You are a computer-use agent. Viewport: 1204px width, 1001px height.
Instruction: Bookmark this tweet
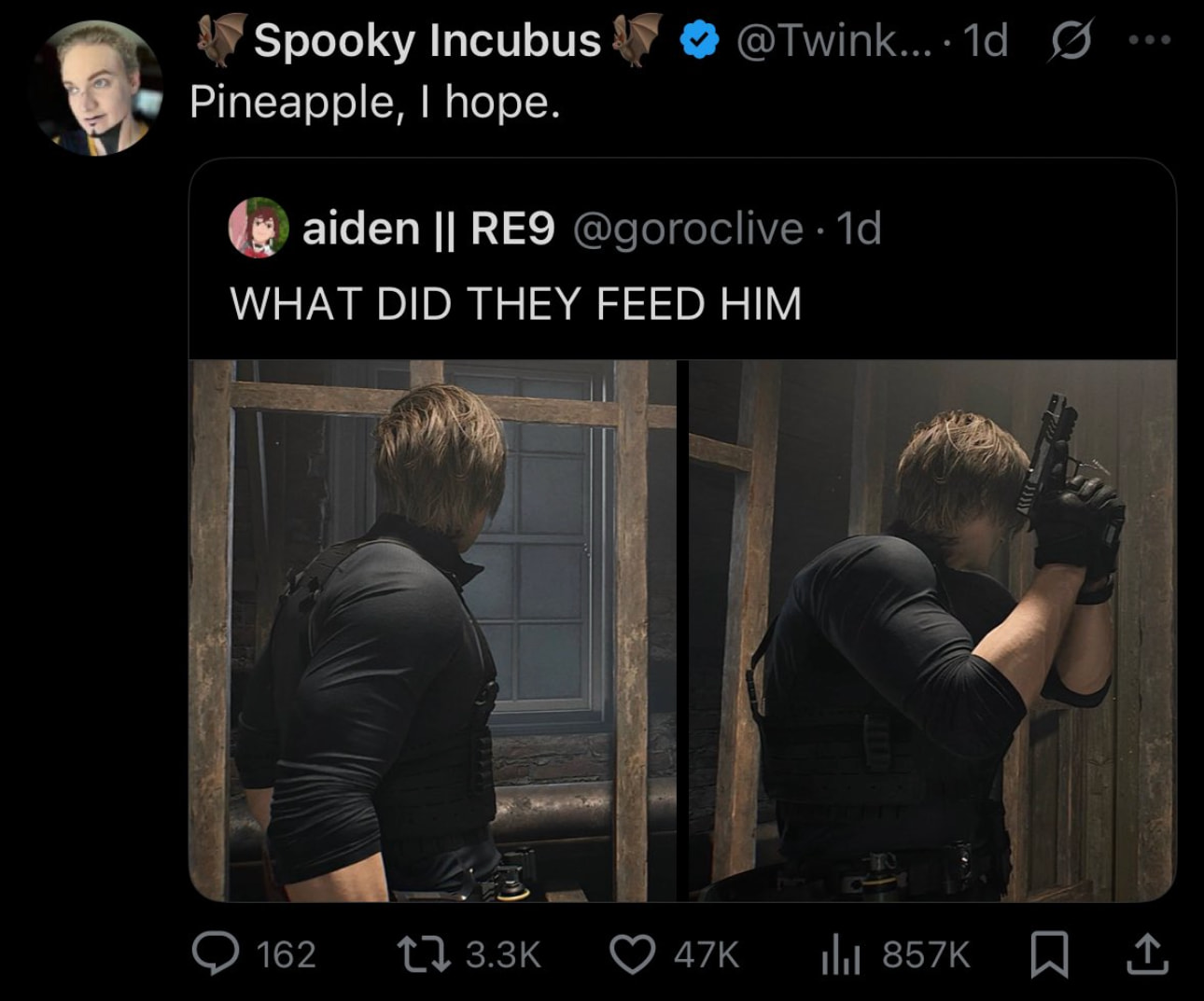[1049, 954]
